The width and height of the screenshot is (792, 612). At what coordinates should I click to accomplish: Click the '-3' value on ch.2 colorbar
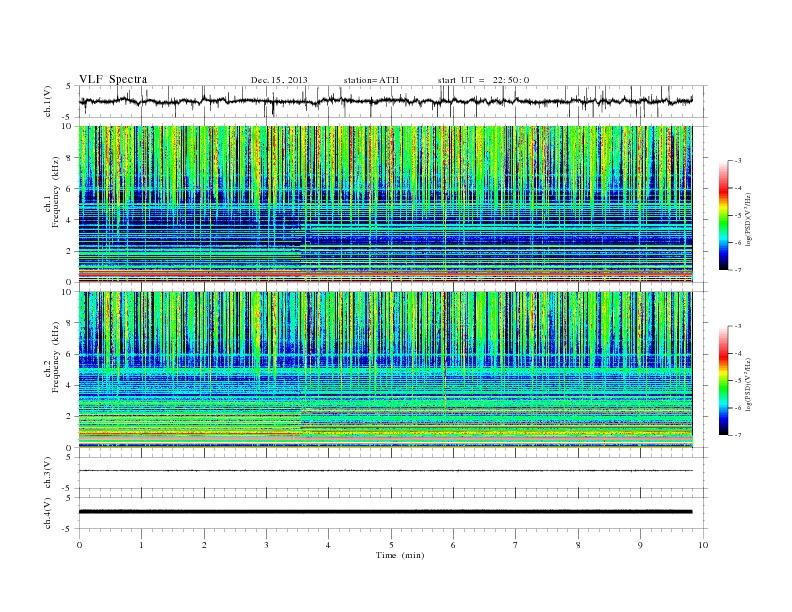(737, 326)
